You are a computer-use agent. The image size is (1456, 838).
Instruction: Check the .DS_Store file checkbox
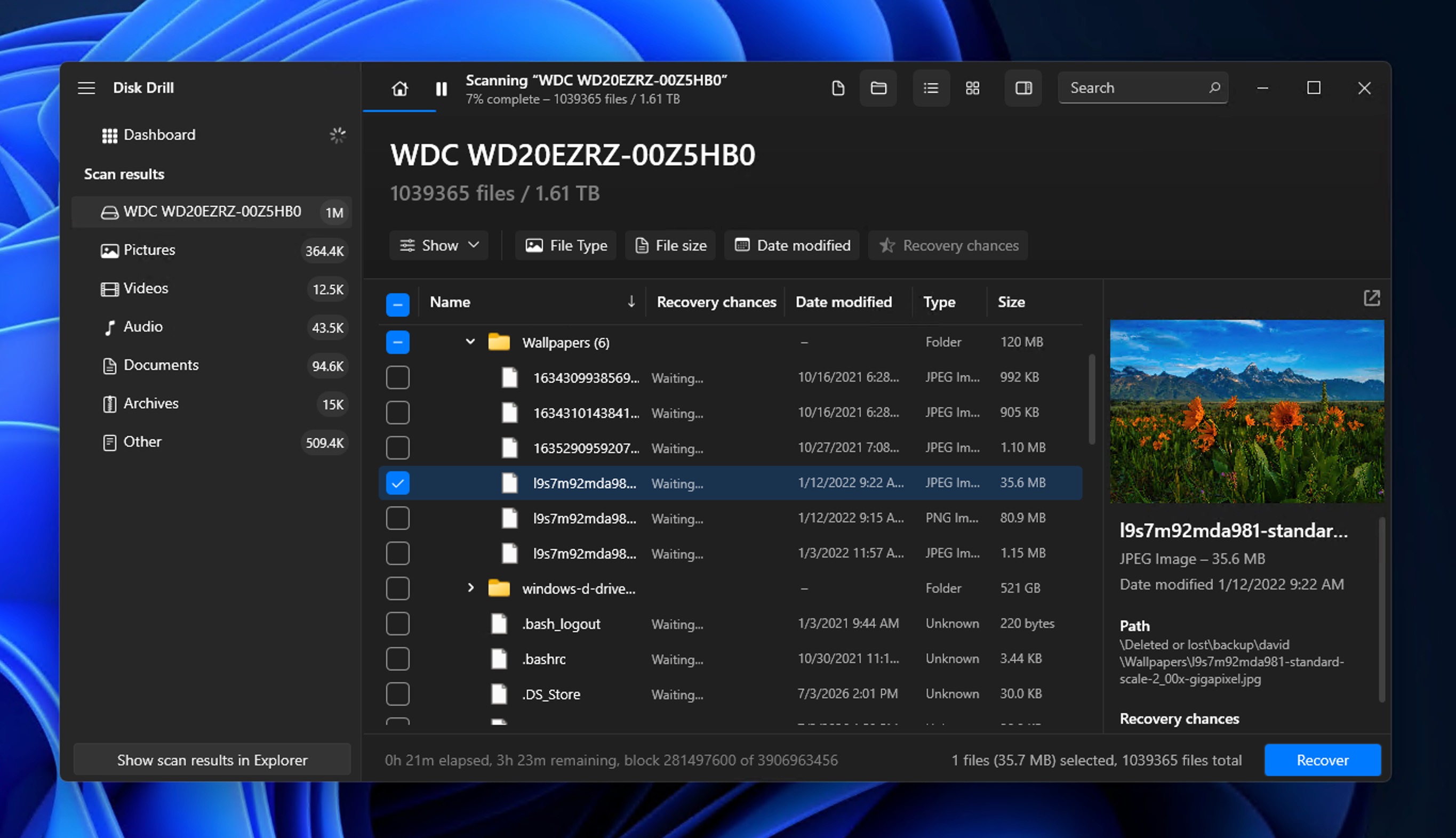click(x=398, y=694)
